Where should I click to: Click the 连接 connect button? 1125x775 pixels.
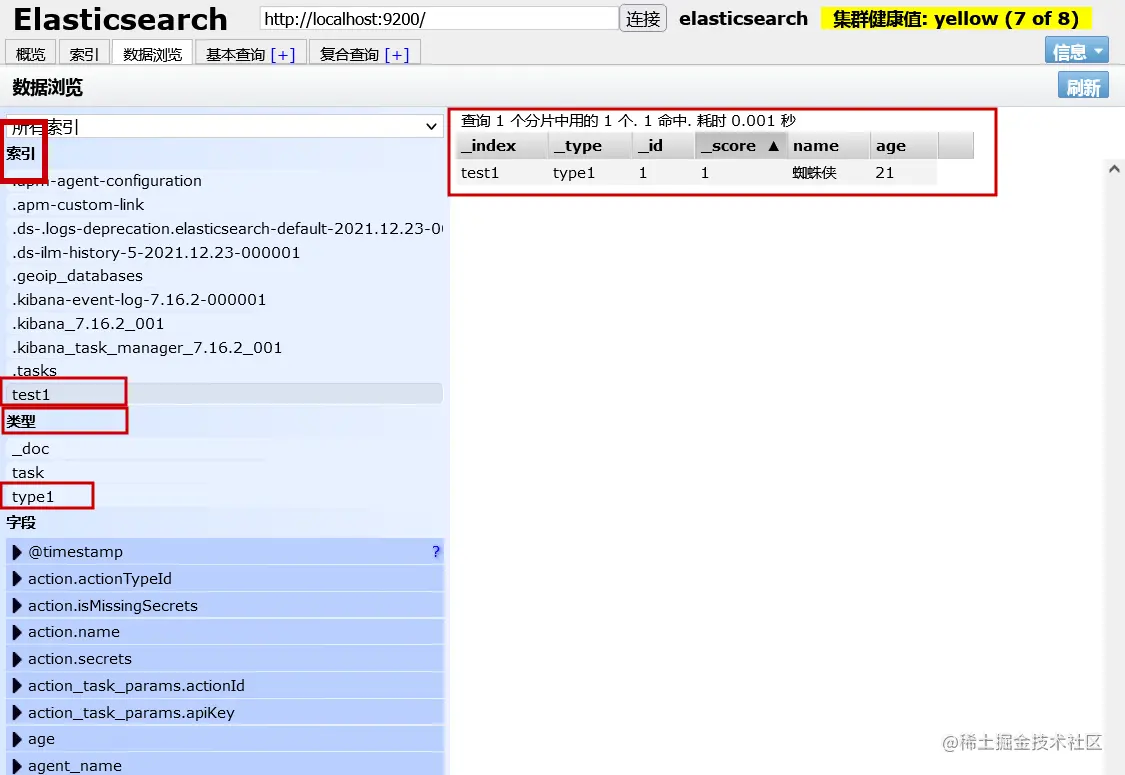click(643, 19)
